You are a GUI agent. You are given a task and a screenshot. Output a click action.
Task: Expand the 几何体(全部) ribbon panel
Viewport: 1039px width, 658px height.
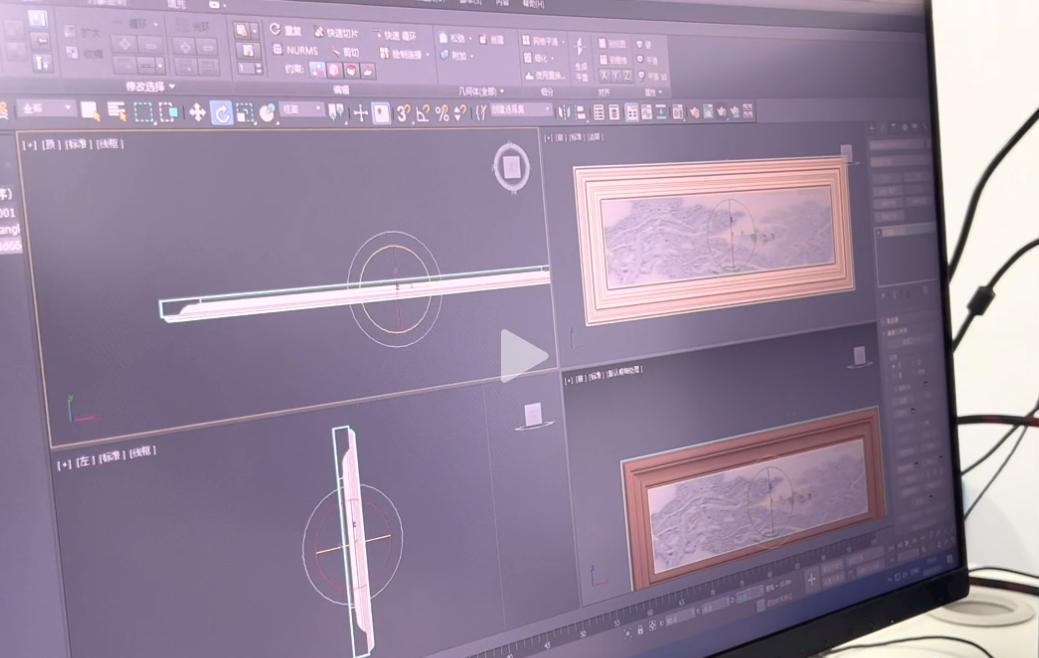[x=482, y=91]
